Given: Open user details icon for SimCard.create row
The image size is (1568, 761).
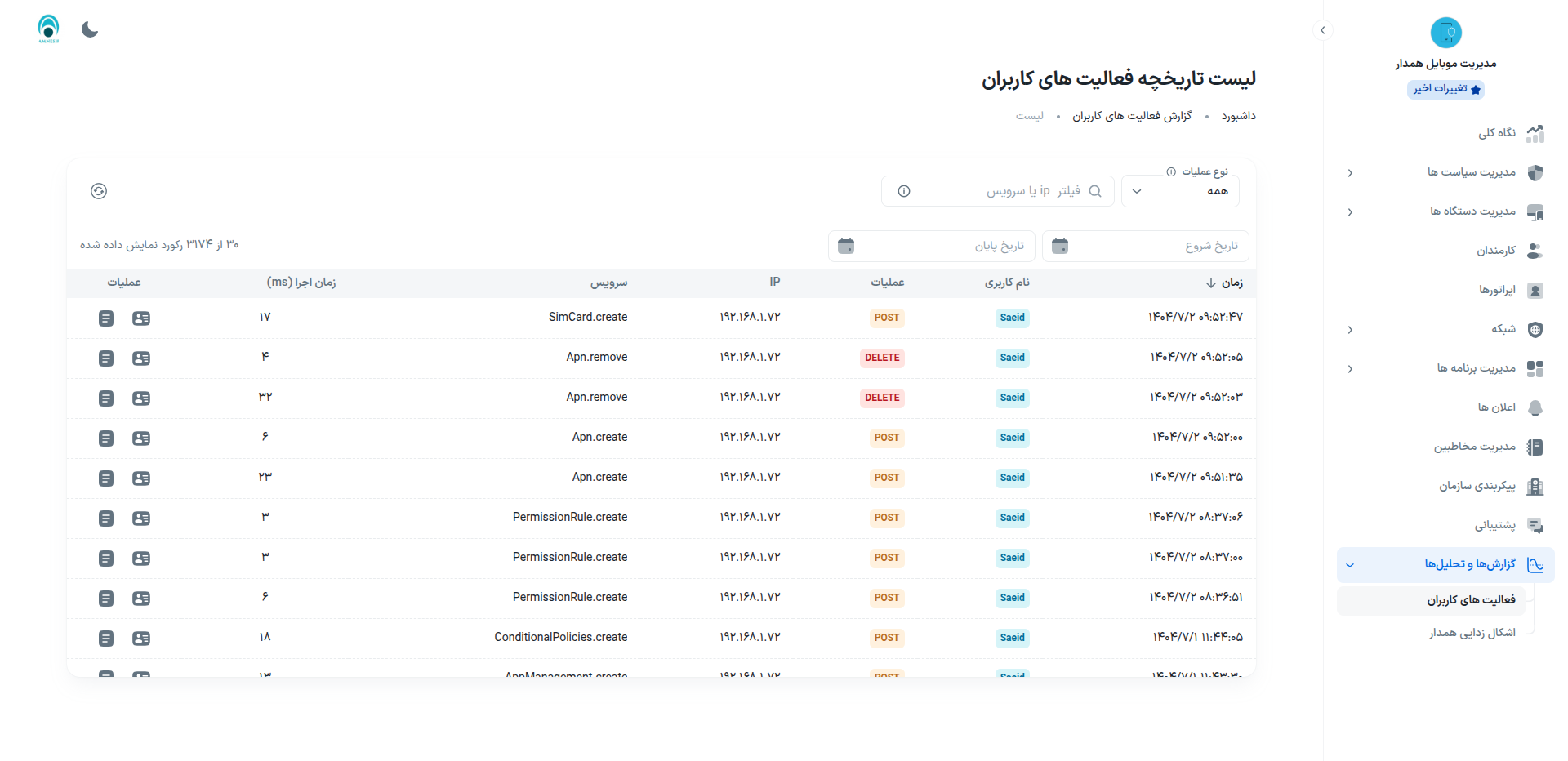Looking at the screenshot, I should tap(141, 318).
